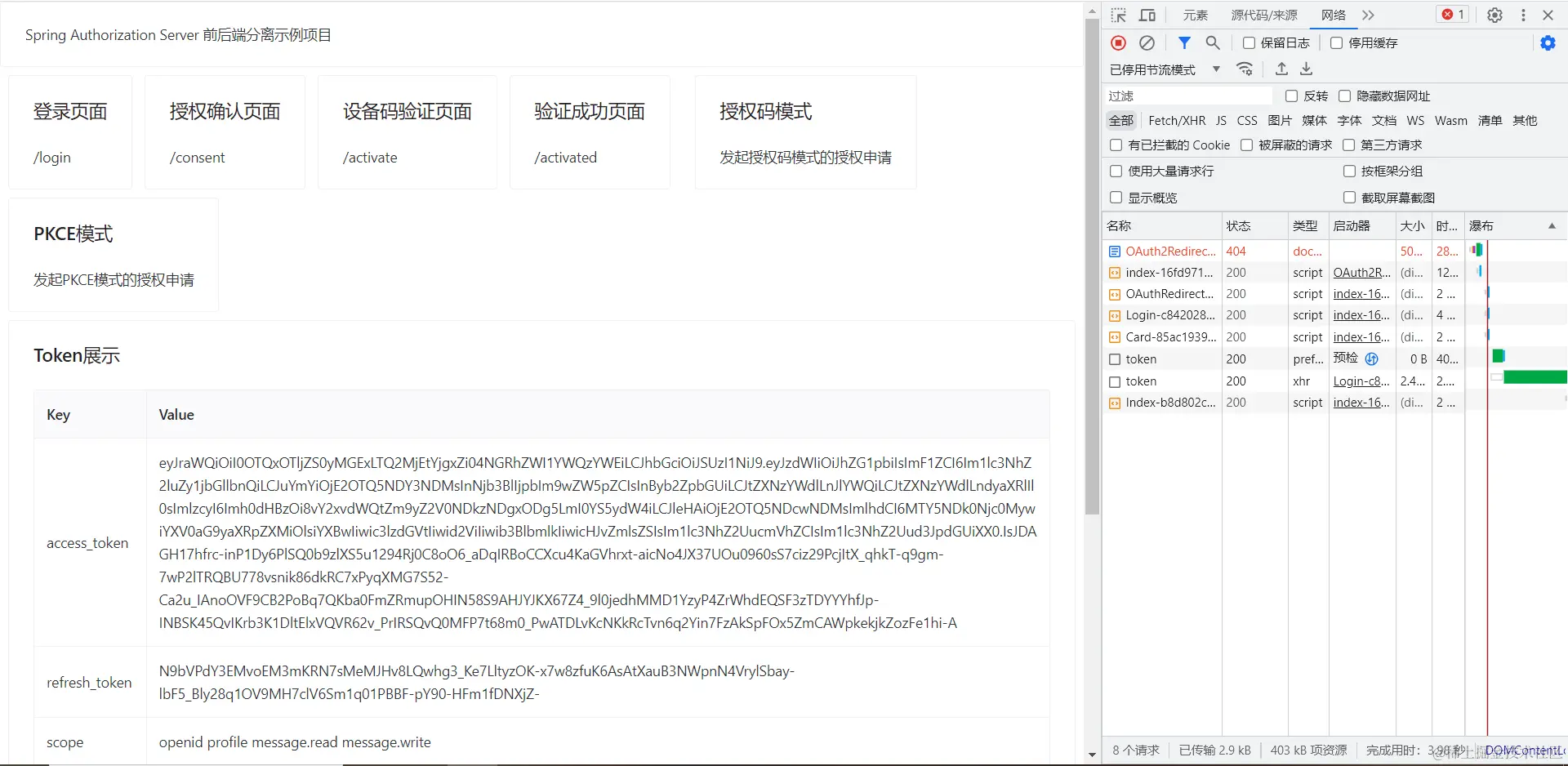Screen dimensions: 1568x766
Task: Enable 保留日志 checkbox
Action: coord(1249,42)
